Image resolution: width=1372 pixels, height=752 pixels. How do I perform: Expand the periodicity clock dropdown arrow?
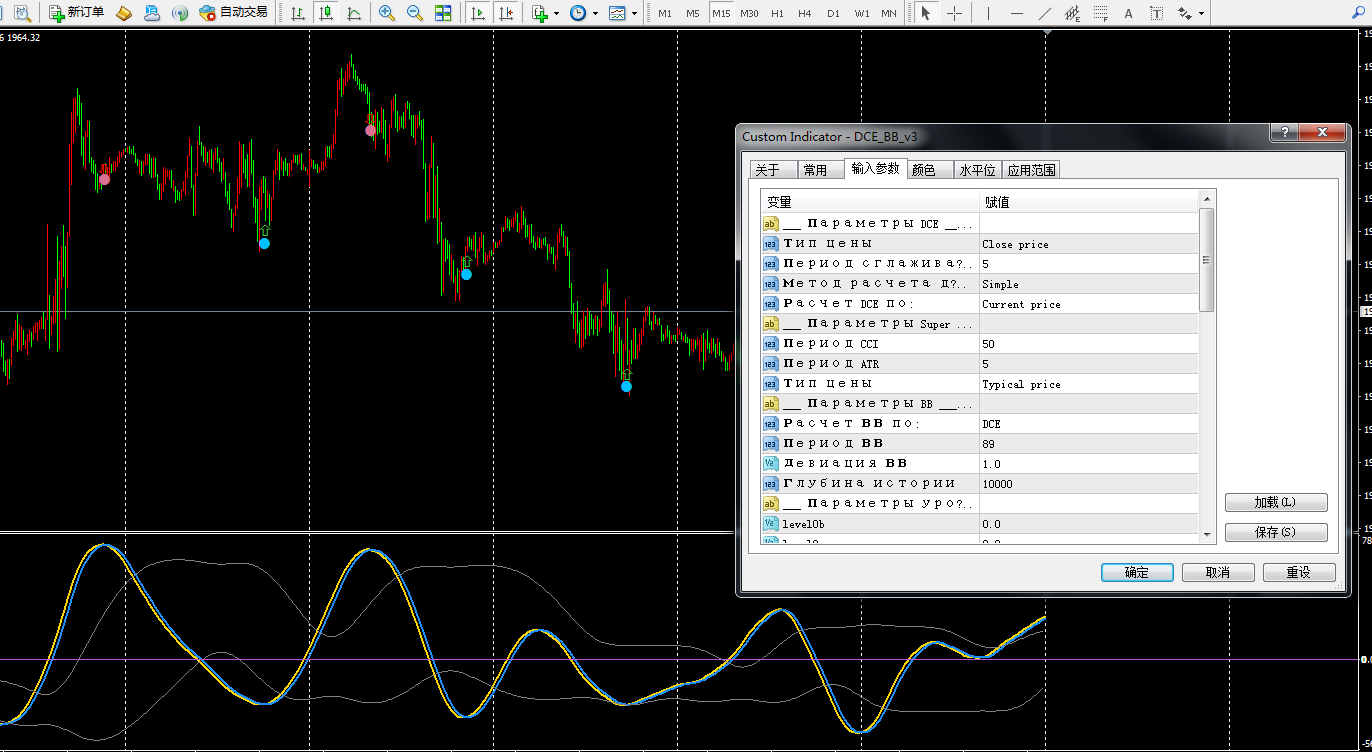point(595,14)
